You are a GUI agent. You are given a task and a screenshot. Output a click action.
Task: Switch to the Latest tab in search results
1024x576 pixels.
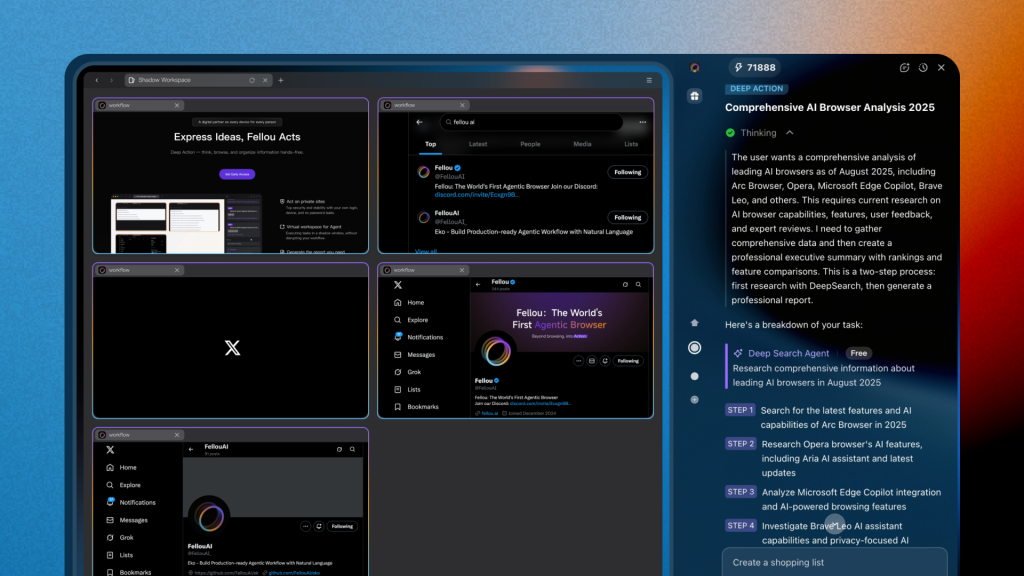478,144
